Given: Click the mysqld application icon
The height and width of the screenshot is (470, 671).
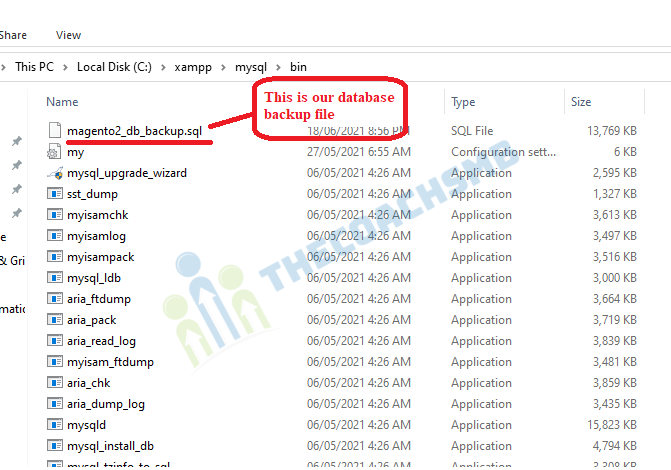Looking at the screenshot, I should click(x=55, y=424).
